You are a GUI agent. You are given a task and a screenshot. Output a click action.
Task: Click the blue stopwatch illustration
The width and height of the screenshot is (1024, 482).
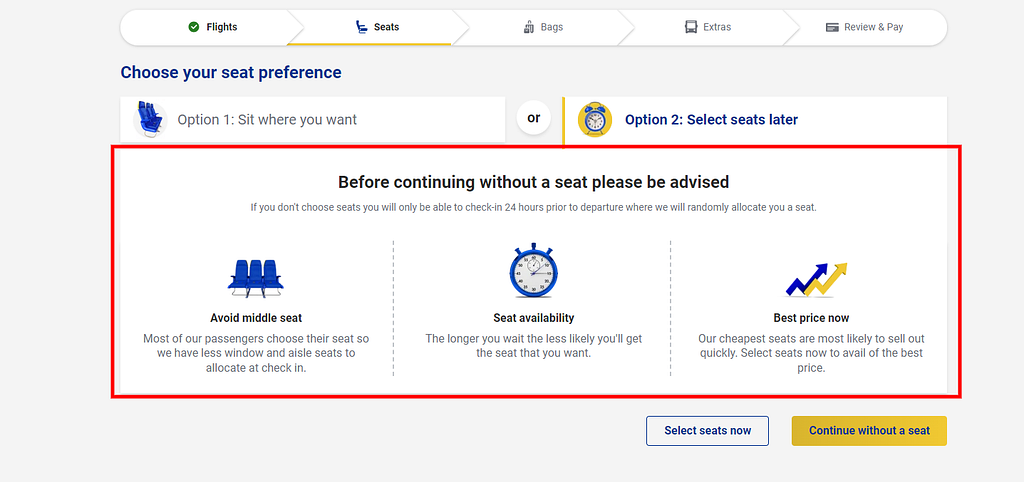(x=534, y=270)
